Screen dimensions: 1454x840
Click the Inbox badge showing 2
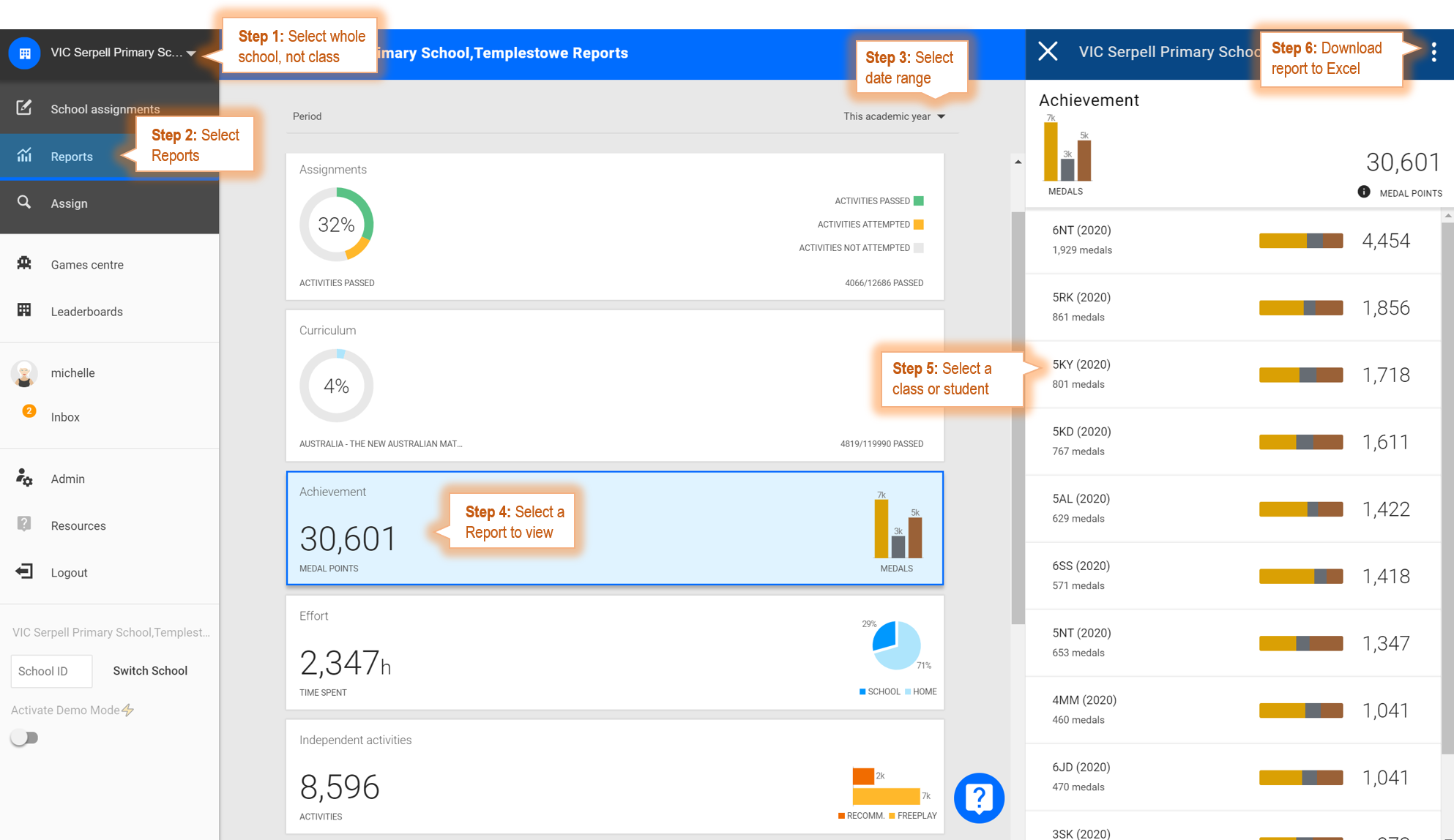click(x=29, y=411)
